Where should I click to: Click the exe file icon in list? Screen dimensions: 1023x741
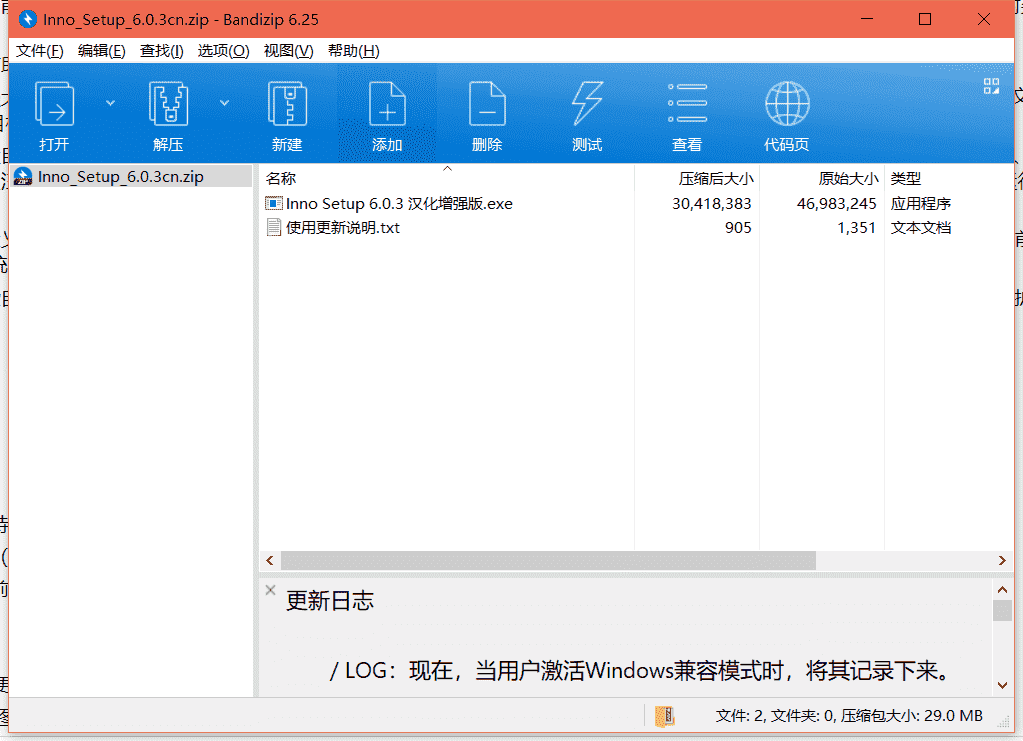[x=274, y=204]
